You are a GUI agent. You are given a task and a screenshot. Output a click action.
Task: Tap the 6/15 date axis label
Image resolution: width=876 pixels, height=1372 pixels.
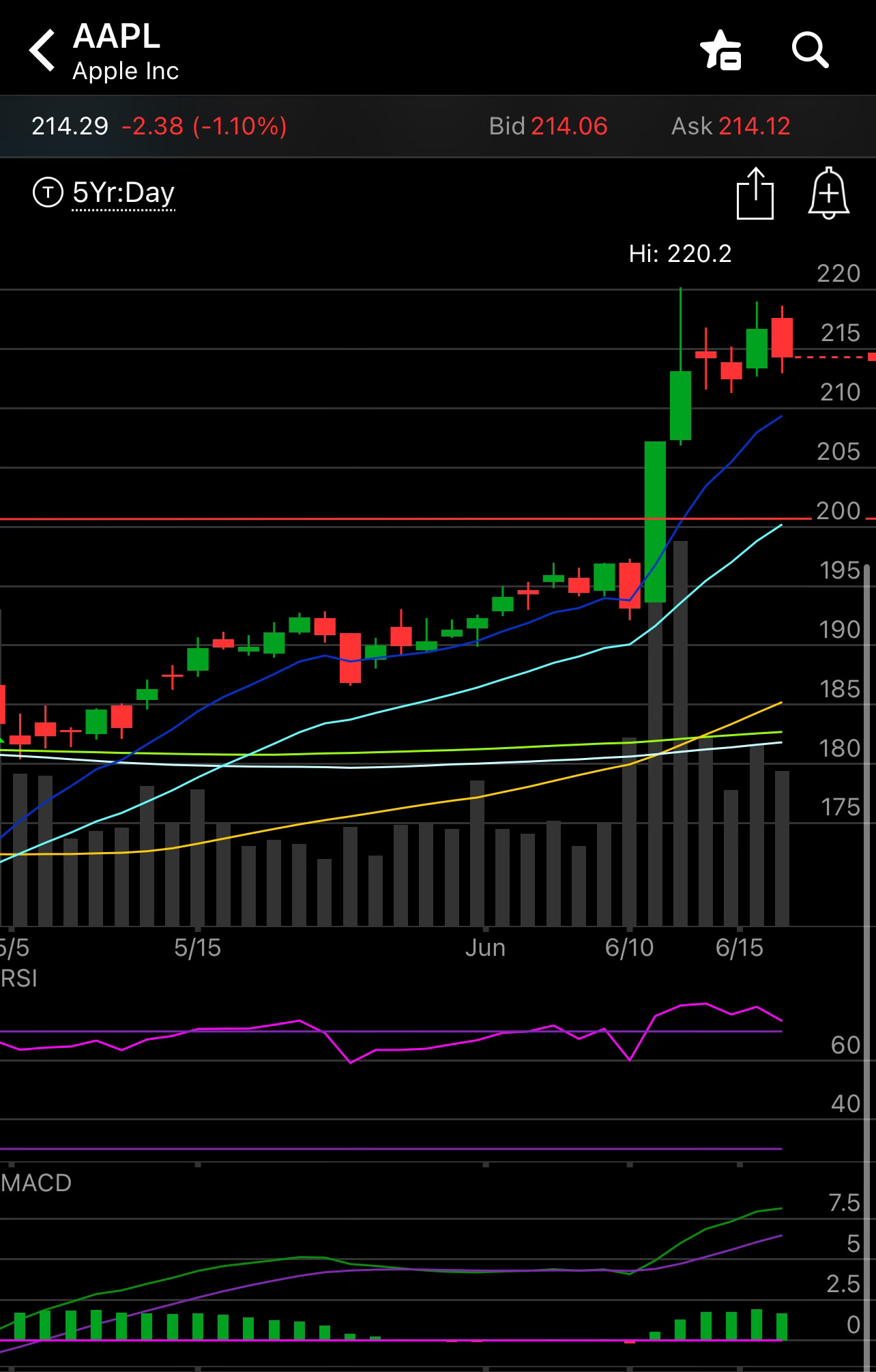click(x=740, y=948)
